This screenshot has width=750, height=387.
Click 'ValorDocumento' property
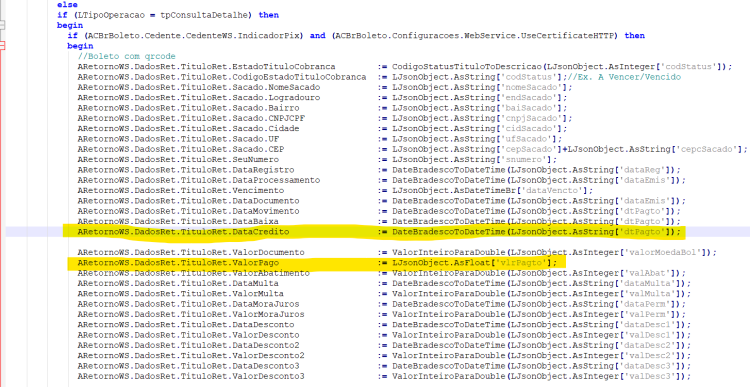pyautogui.click(x=268, y=252)
